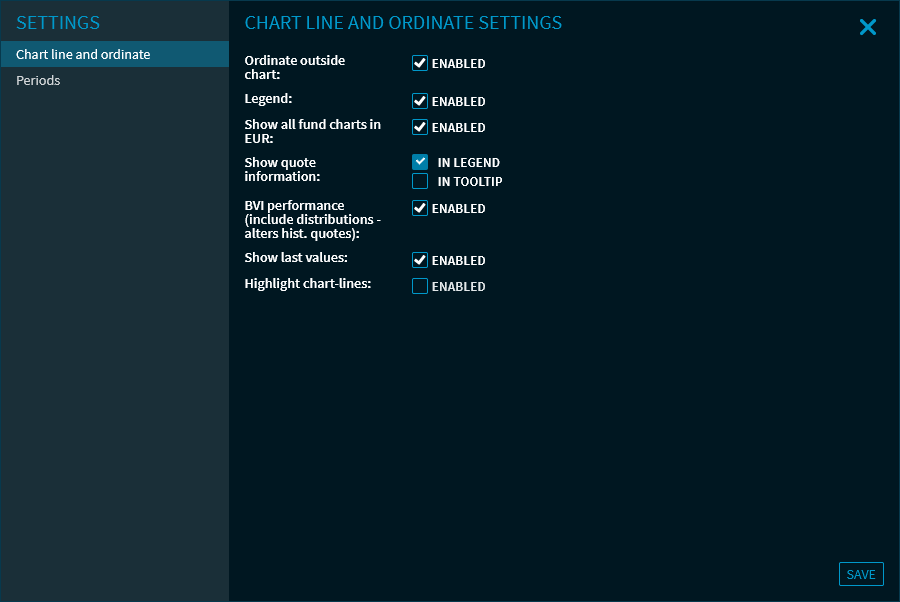Uncheck the Ordinate outside chart checkbox

point(420,63)
